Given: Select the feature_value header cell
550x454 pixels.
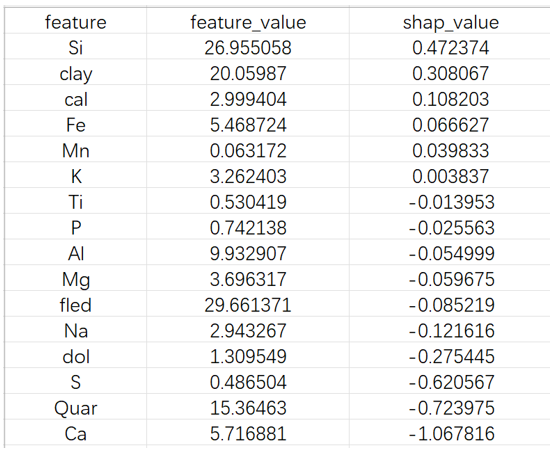Looking at the screenshot, I should click(x=248, y=21).
